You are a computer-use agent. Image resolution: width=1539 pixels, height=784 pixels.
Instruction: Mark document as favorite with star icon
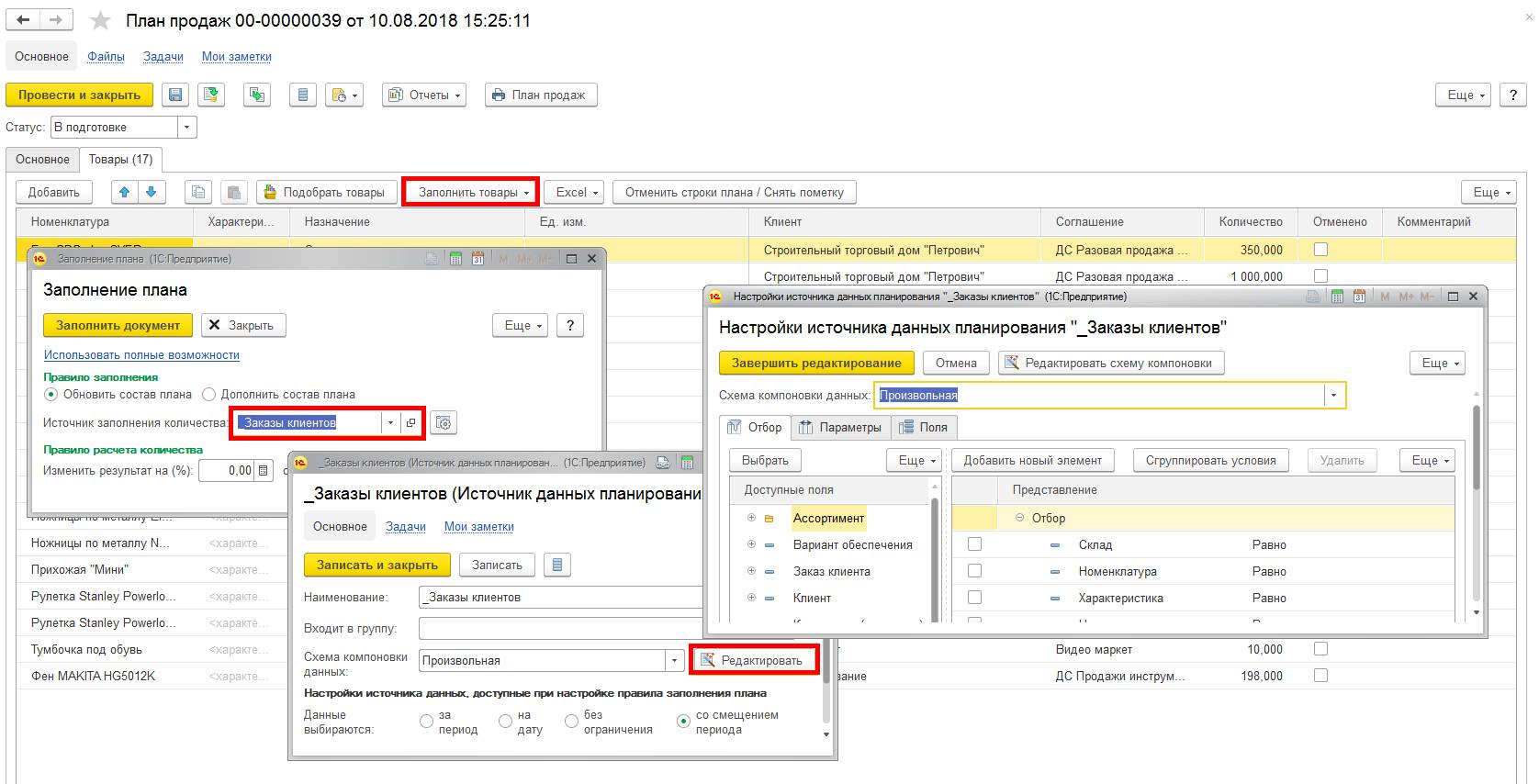pyautogui.click(x=100, y=20)
